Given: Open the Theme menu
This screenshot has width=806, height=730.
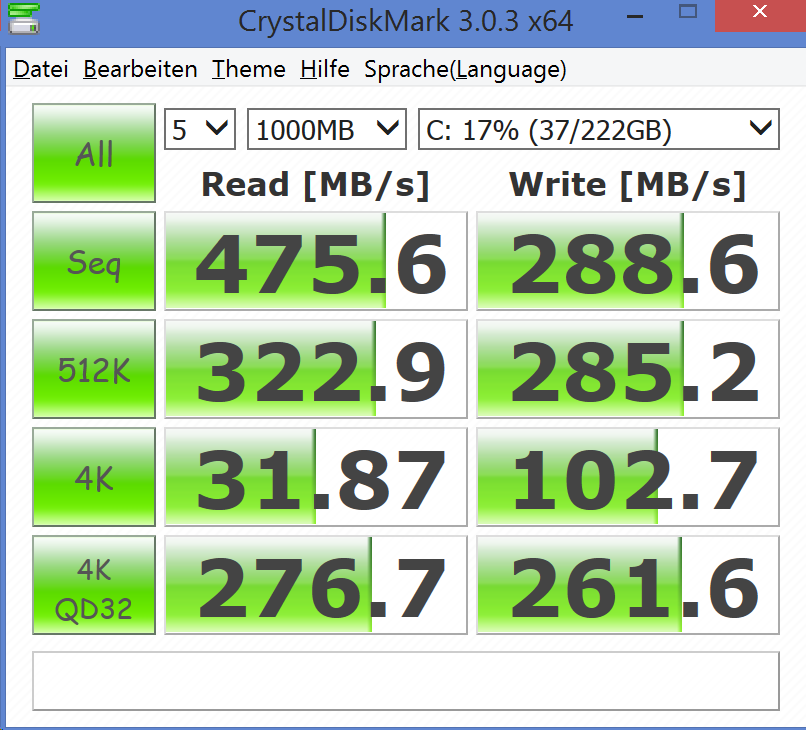Looking at the screenshot, I should (x=248, y=69).
